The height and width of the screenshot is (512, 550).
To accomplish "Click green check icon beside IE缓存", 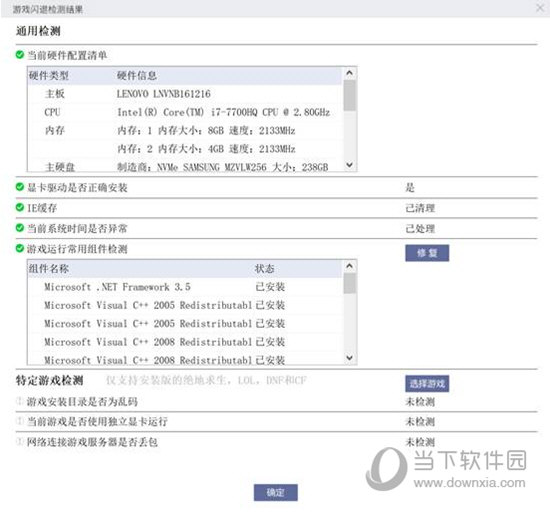I will [x=20, y=207].
